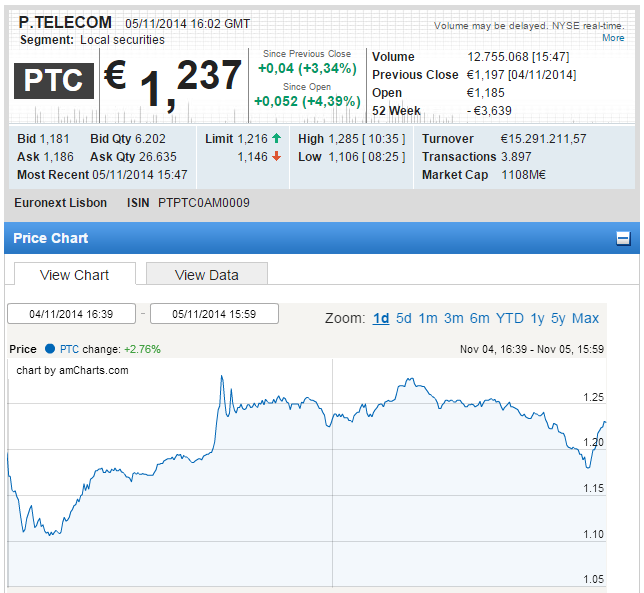This screenshot has width=644, height=593.
Task: Set chart zoom to Max
Action: pyautogui.click(x=586, y=318)
